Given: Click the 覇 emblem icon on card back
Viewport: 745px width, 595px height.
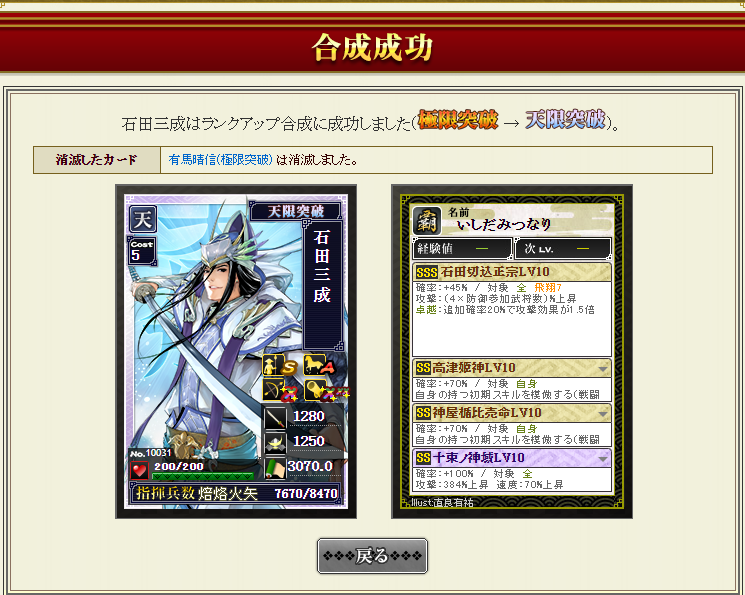Looking at the screenshot, I should click(427, 221).
